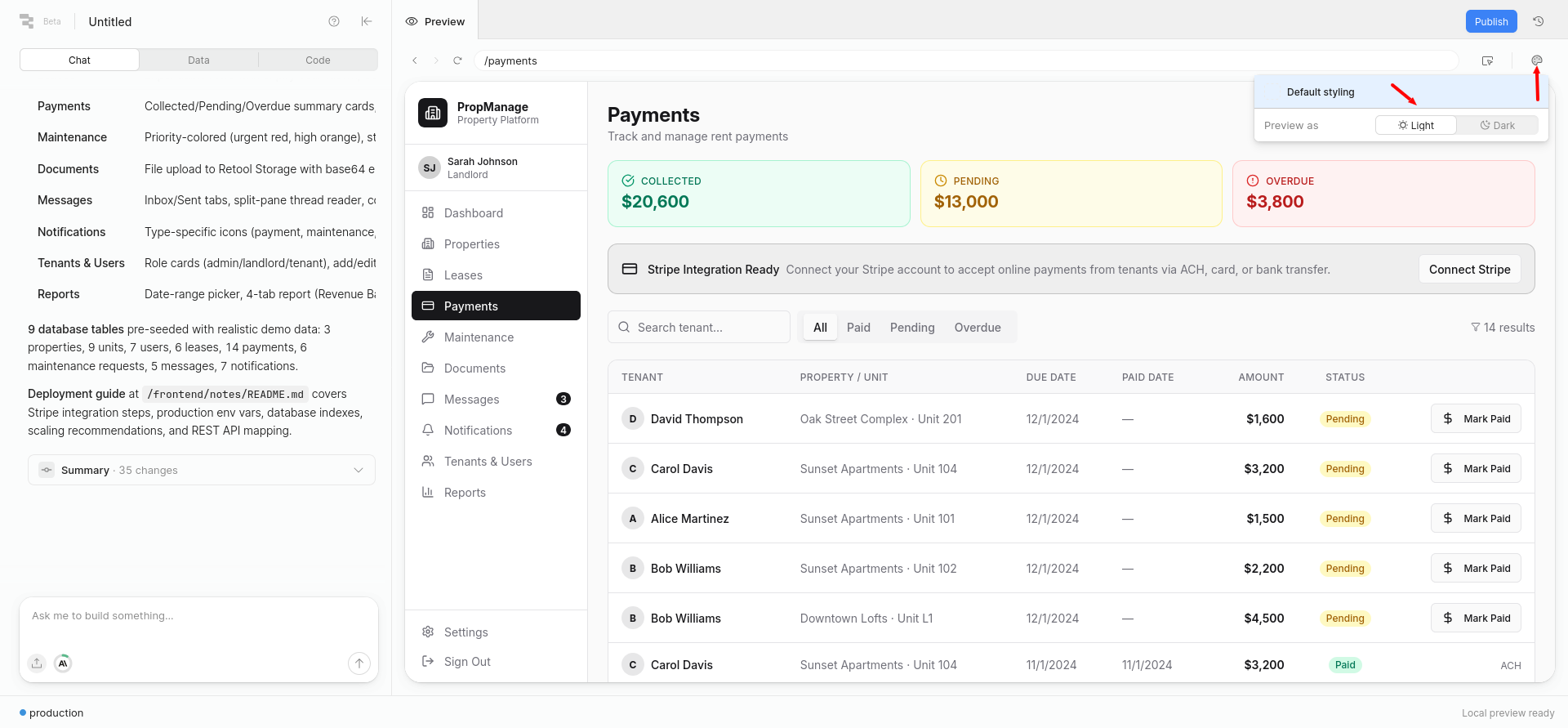Click Connect Stripe button
The image size is (1568, 728).
[1469, 269]
